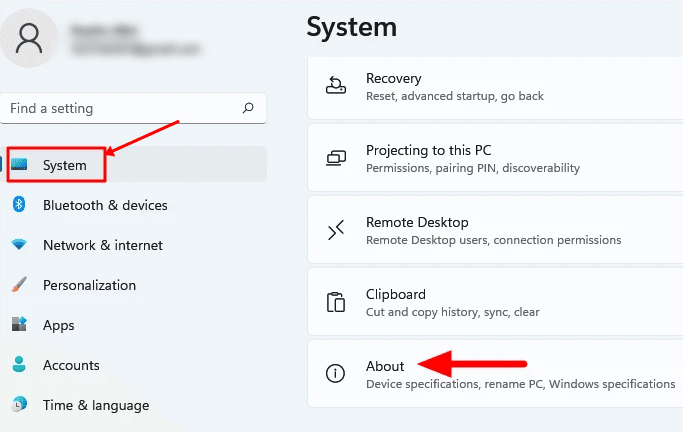This screenshot has width=683, height=432.
Task: Click the Clipboard icon
Action: (x=336, y=302)
